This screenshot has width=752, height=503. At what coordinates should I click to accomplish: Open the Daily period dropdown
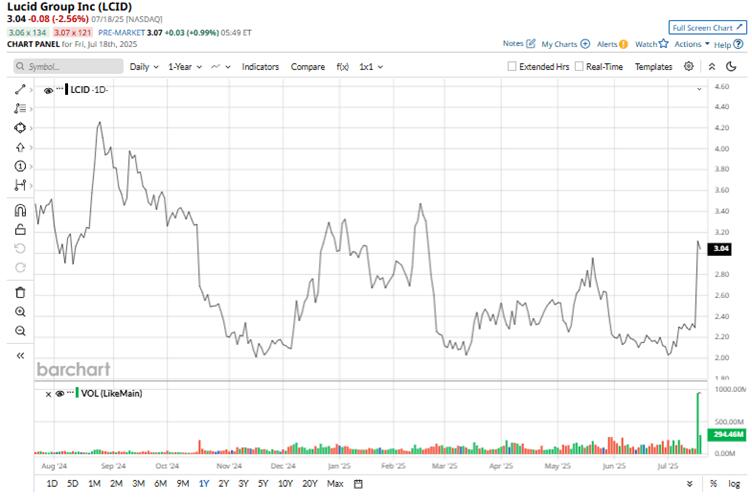click(x=144, y=67)
